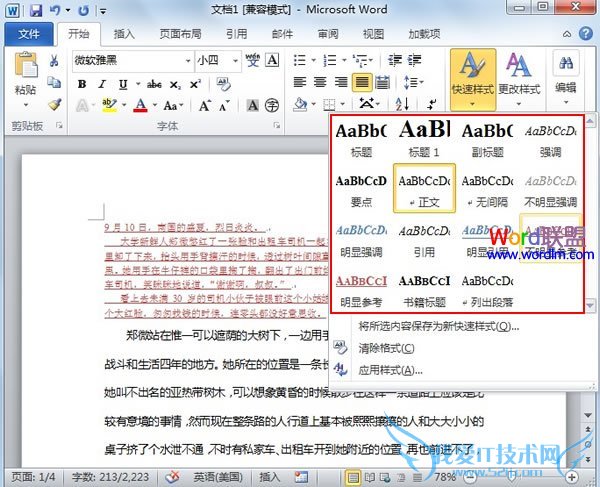
Task: Undo the last action
Action: click(55, 10)
